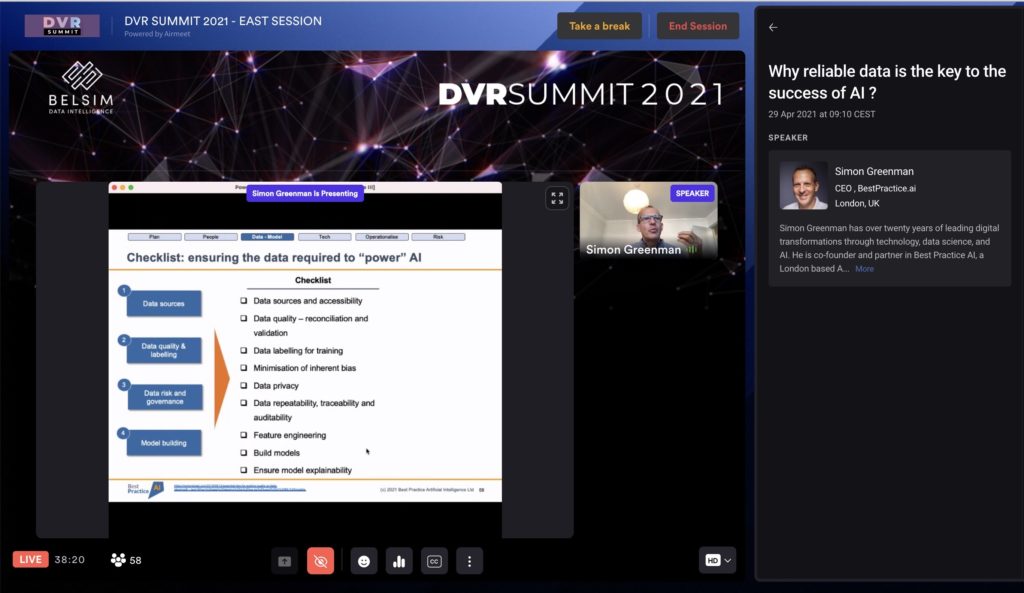This screenshot has width=1024, height=593.
Task: Check Data repeatability, traceability checkbox
Action: click(x=244, y=404)
